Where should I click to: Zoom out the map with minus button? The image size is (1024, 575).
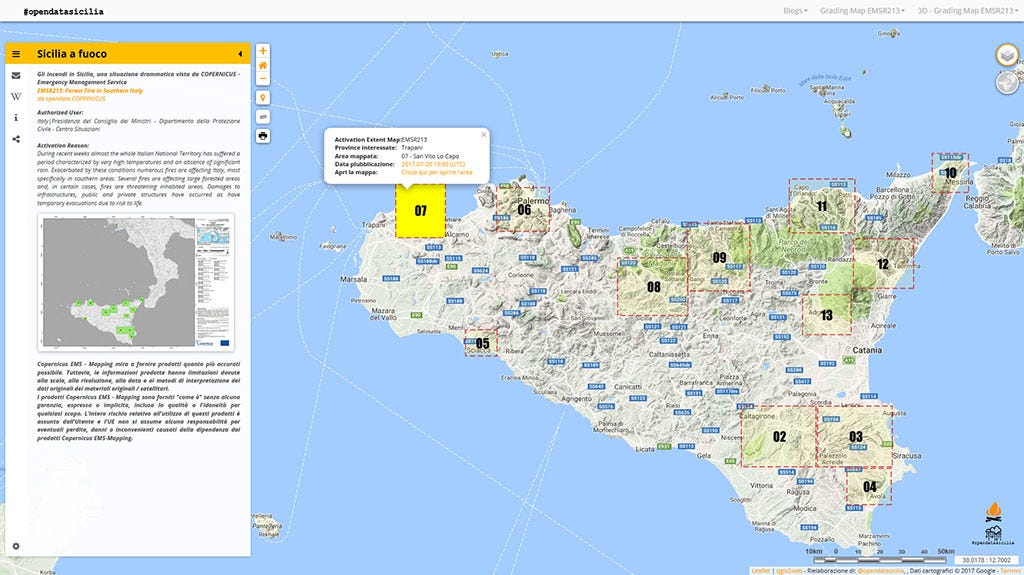[x=263, y=79]
